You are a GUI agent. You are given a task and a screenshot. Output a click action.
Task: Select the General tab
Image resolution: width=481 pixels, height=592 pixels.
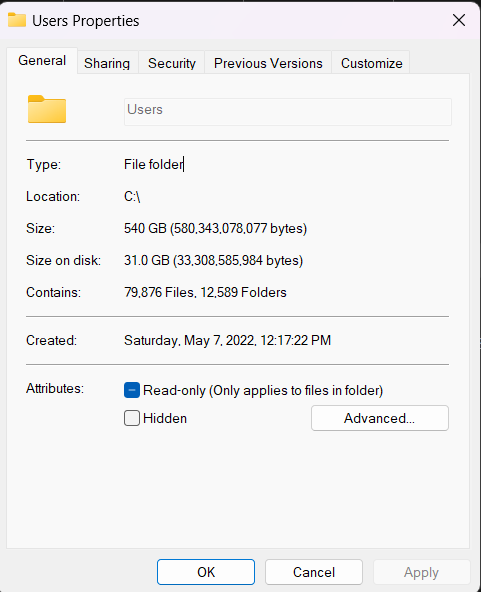coord(42,60)
